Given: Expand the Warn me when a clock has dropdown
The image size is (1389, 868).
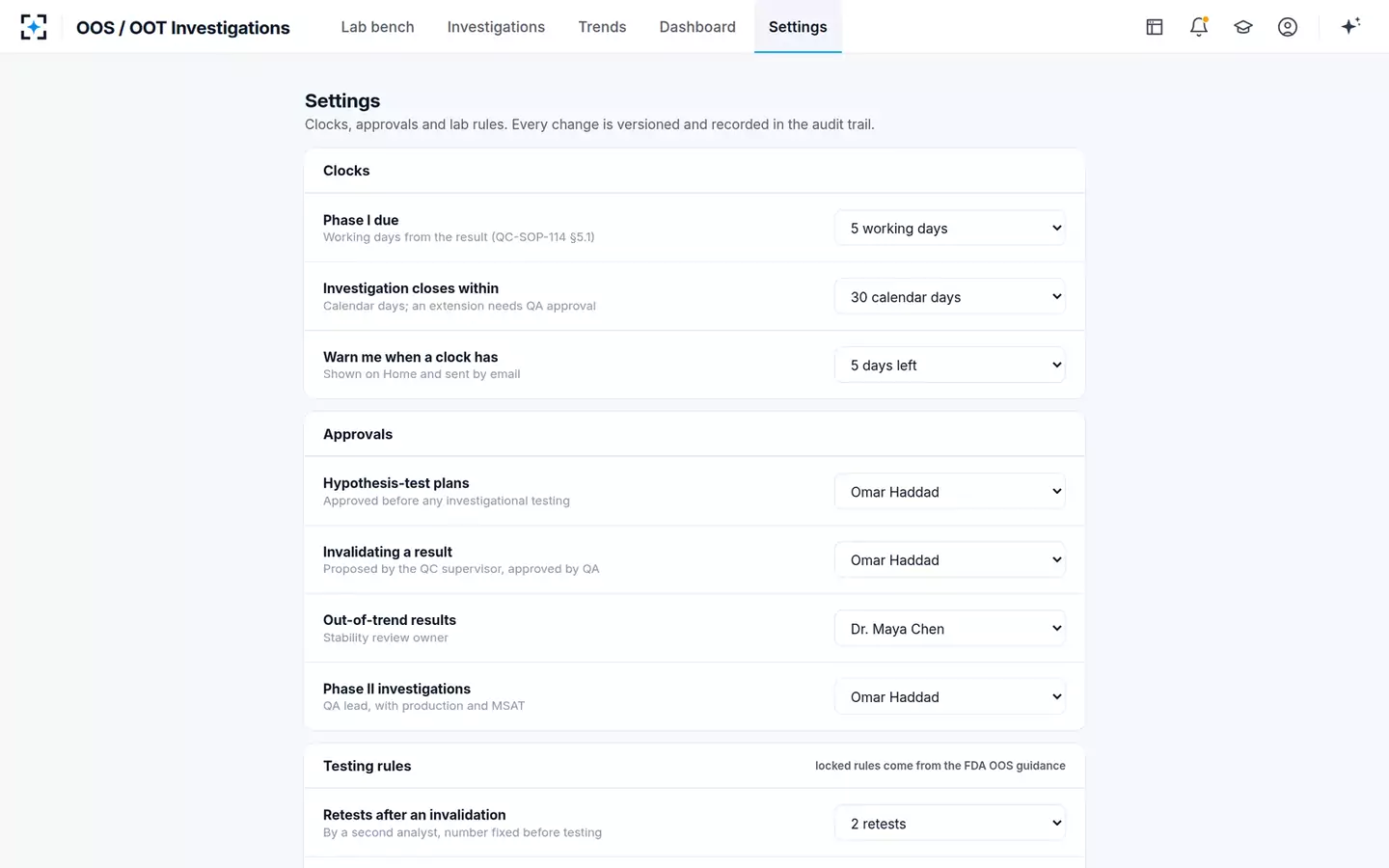Looking at the screenshot, I should point(950,366).
